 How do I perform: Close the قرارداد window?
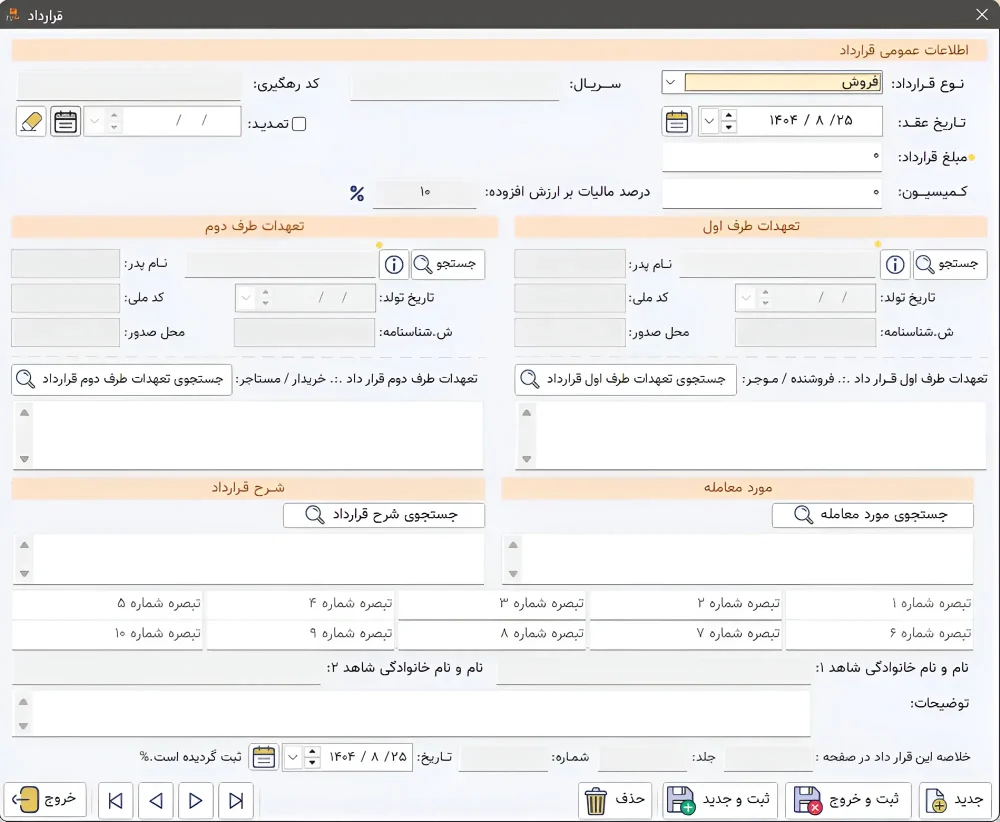click(982, 14)
